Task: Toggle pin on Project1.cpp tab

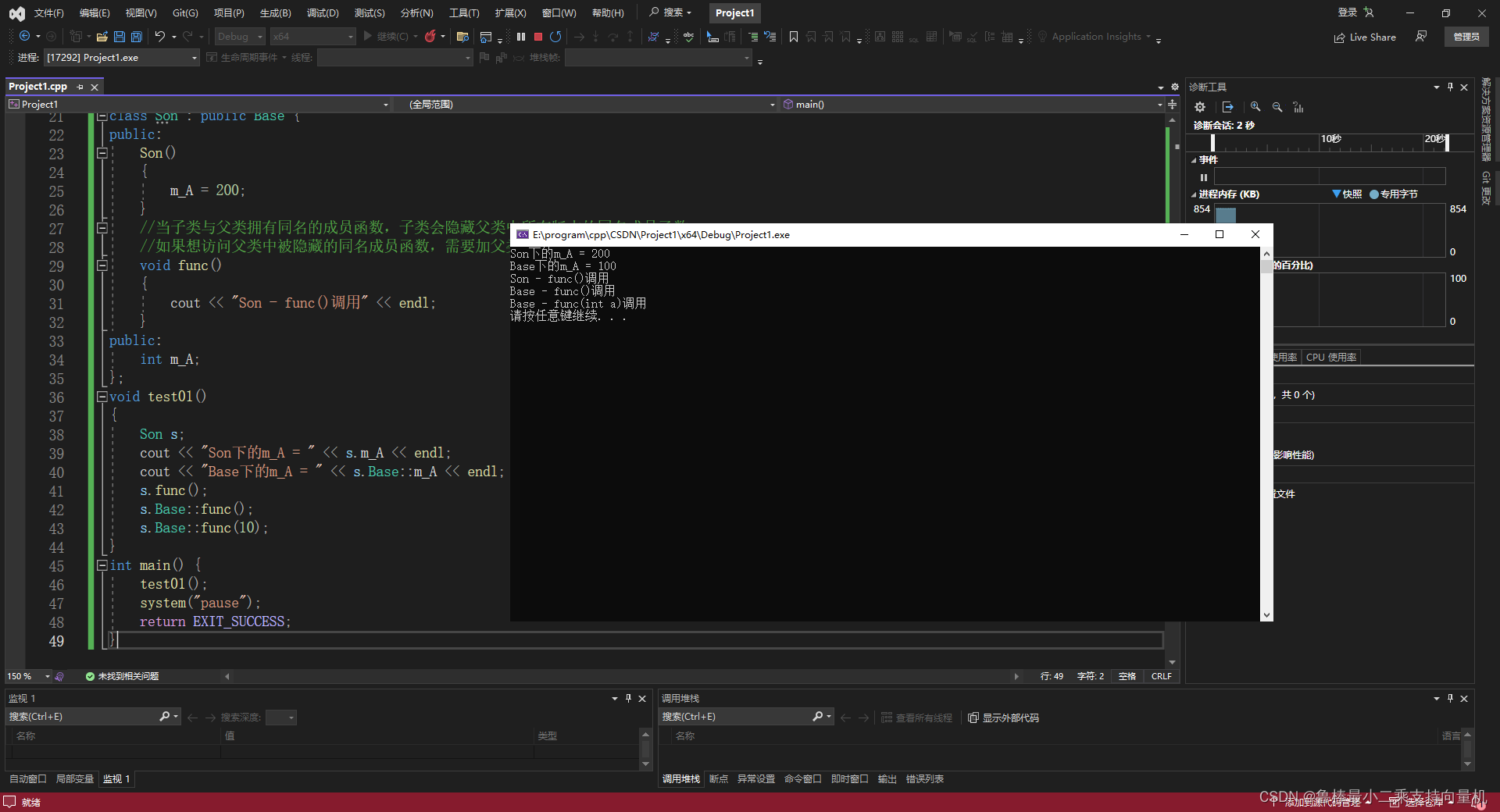Action: click(80, 87)
